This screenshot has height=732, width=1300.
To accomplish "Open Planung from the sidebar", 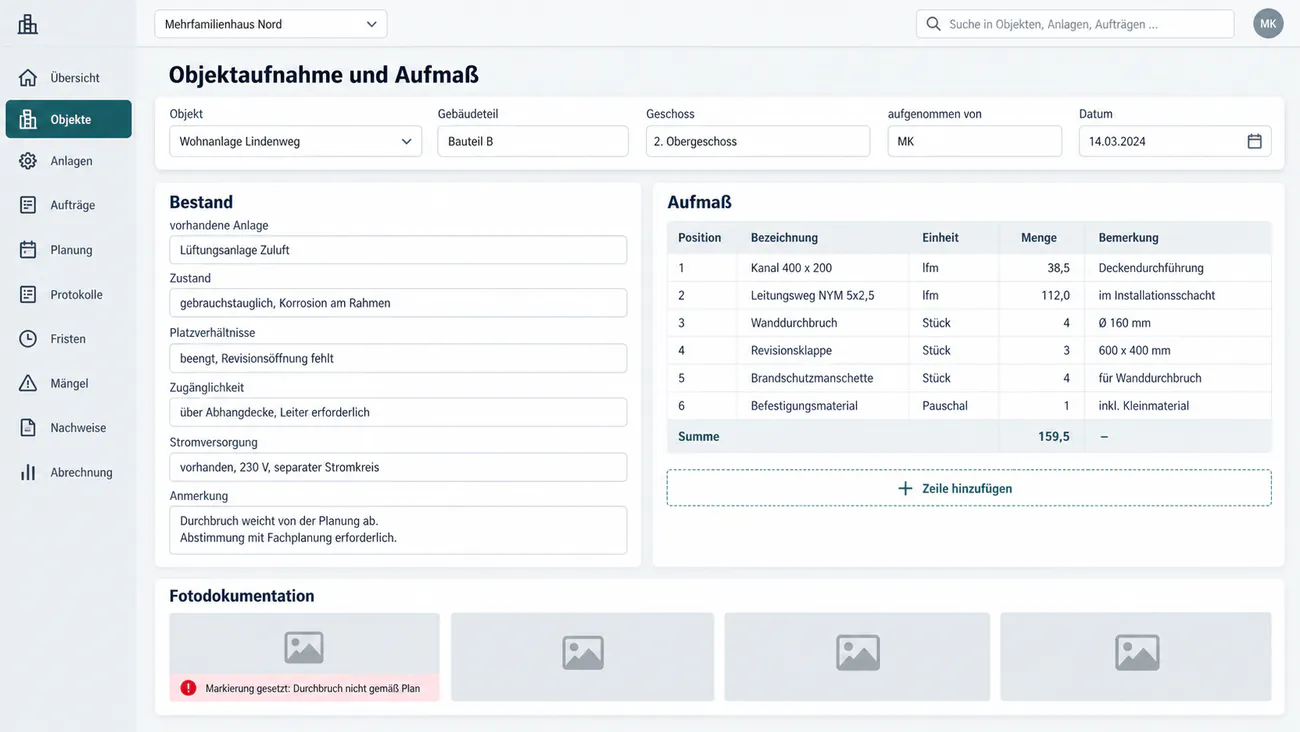I will coord(69,250).
